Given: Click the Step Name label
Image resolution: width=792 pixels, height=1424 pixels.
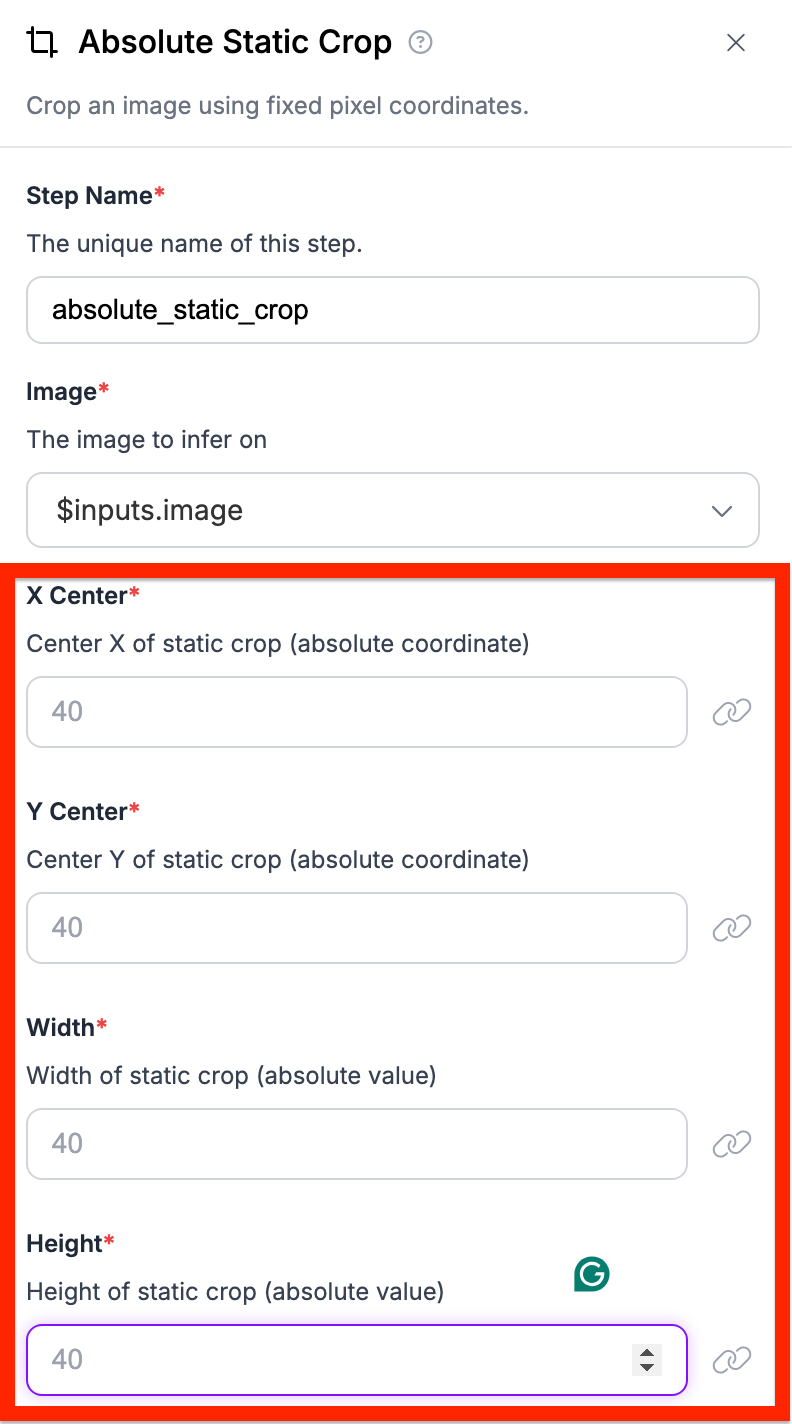Looking at the screenshot, I should coord(89,196).
